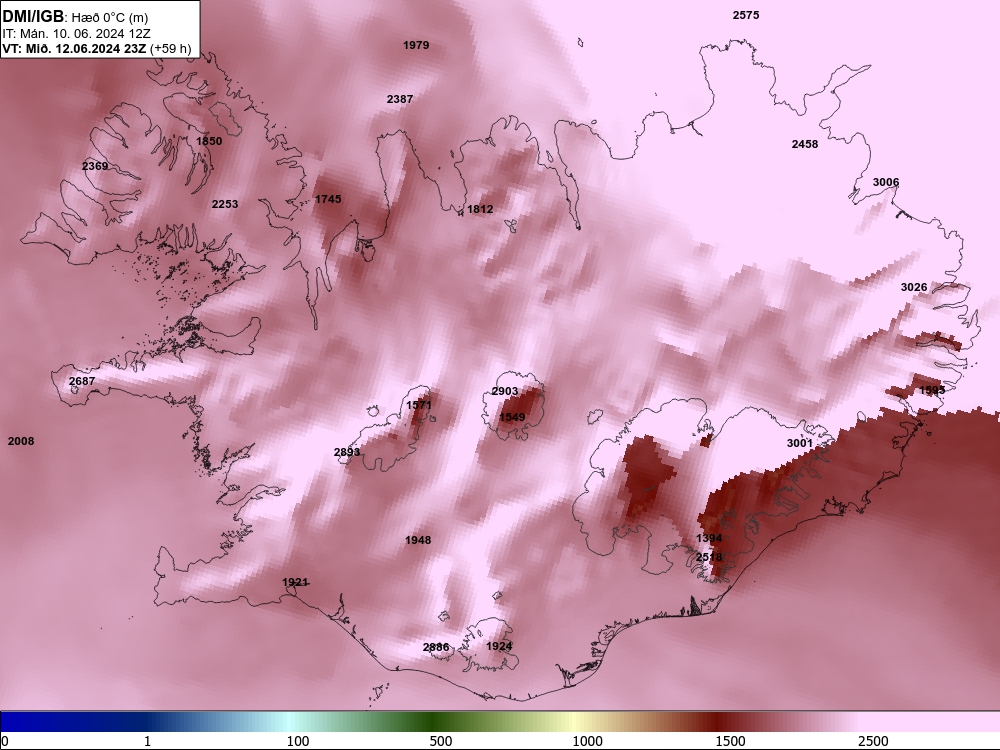Click the 1549 glacier value
Image resolution: width=1000 pixels, height=750 pixels.
(512, 418)
